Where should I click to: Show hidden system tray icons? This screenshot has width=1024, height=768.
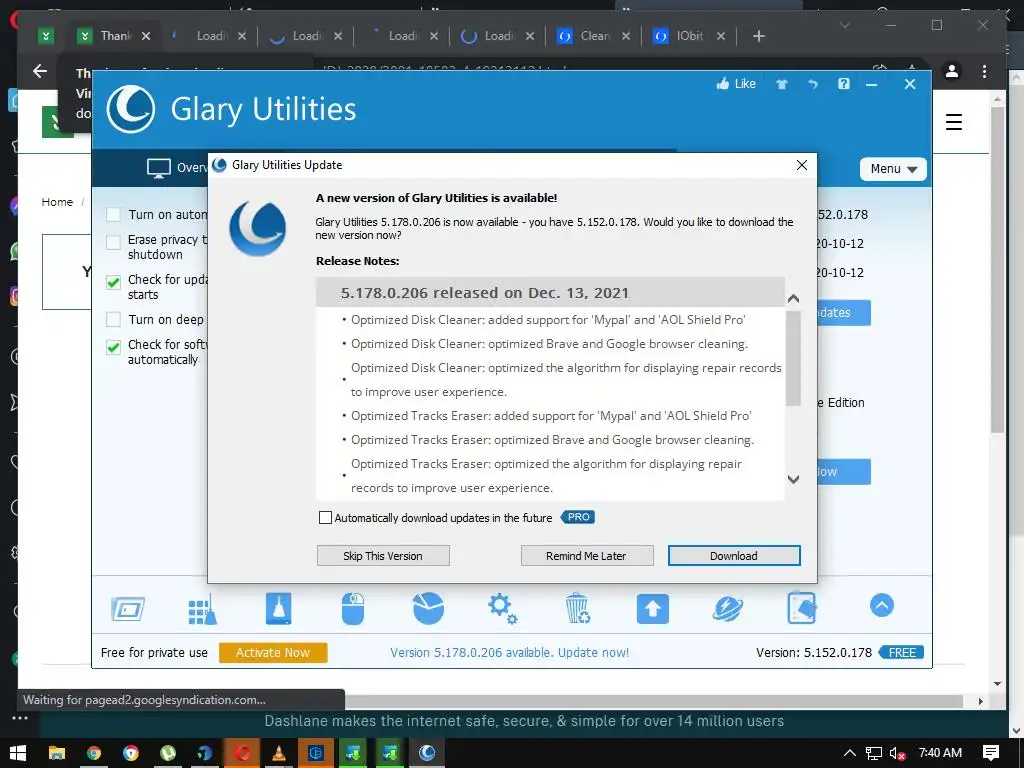[850, 753]
